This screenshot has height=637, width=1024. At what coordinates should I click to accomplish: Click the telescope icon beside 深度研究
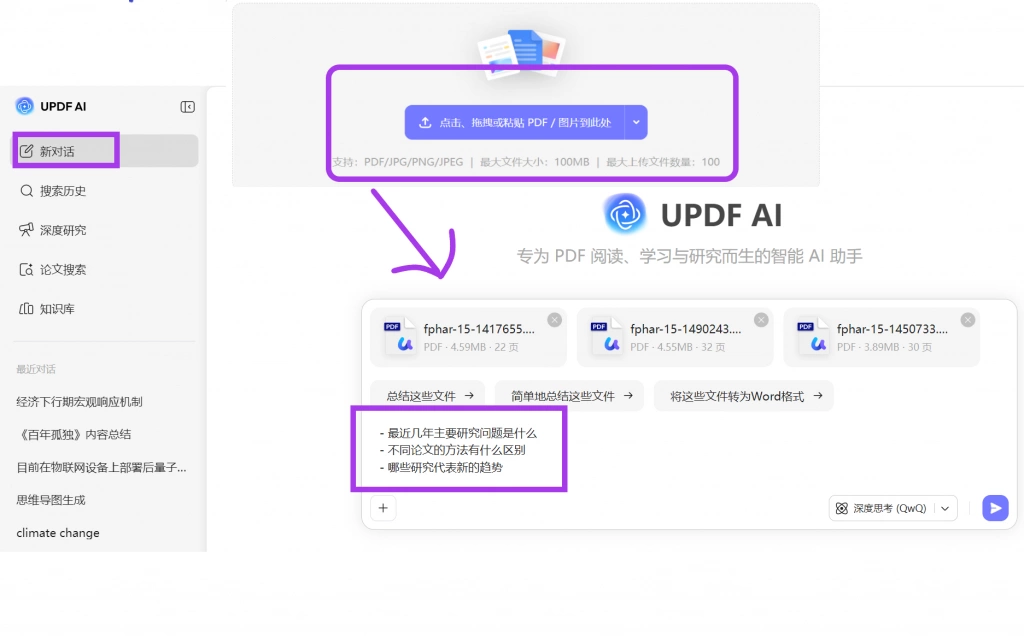(27, 230)
